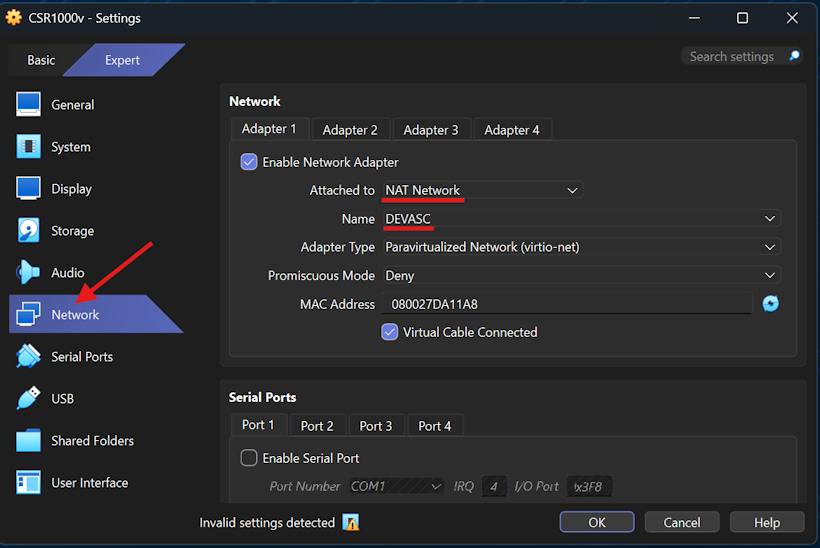Select Display in the sidebar
820x548 pixels.
coord(71,189)
